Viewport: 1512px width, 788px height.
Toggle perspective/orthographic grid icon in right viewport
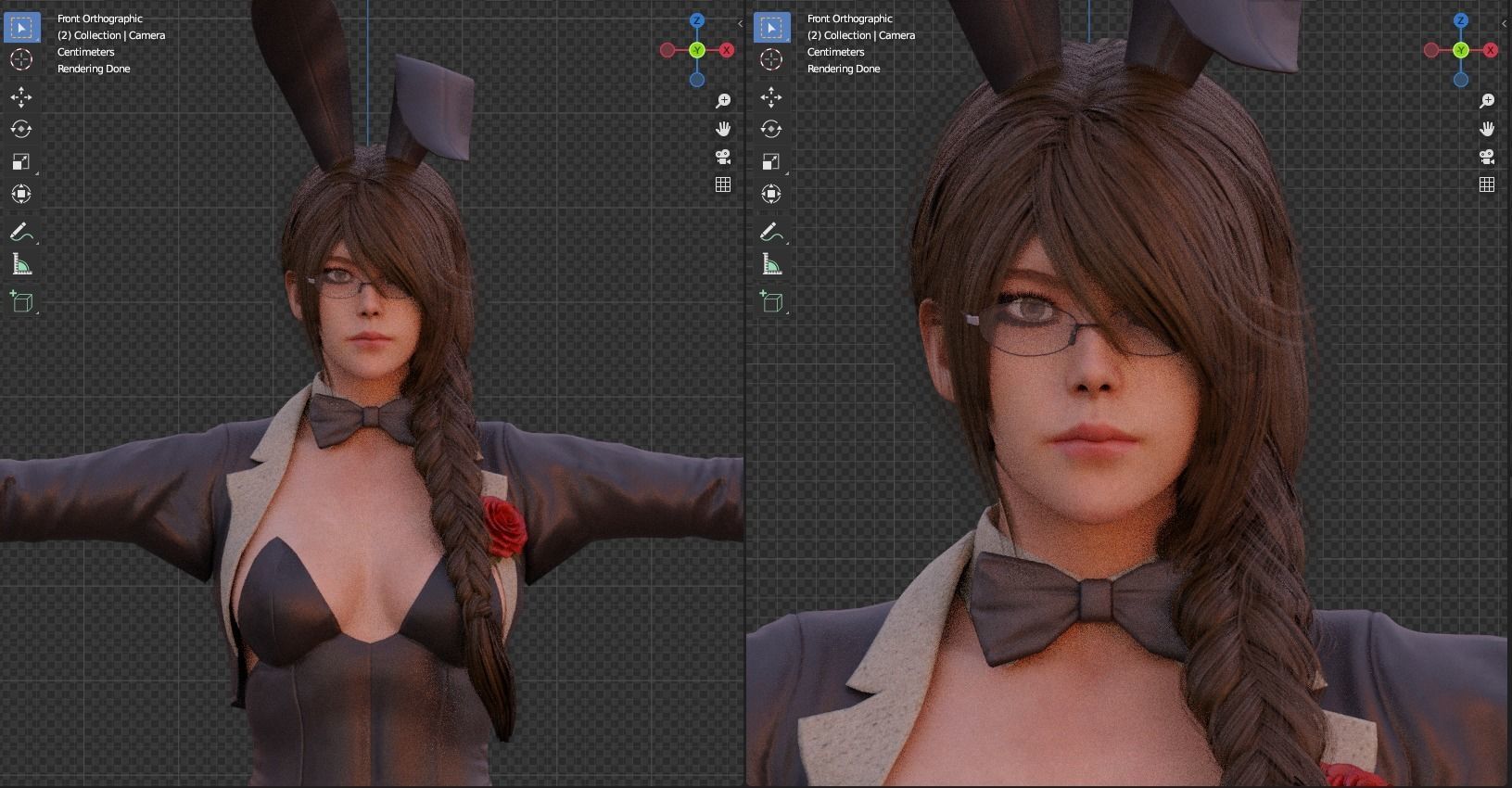[x=1487, y=184]
